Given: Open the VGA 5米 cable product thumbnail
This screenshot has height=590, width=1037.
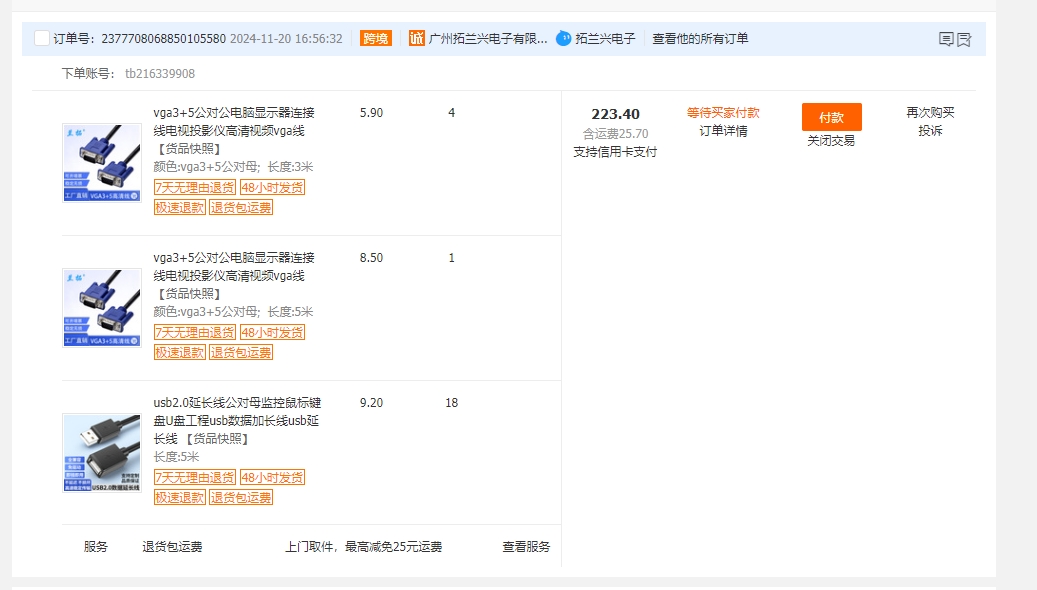Looking at the screenshot, I should click(102, 307).
